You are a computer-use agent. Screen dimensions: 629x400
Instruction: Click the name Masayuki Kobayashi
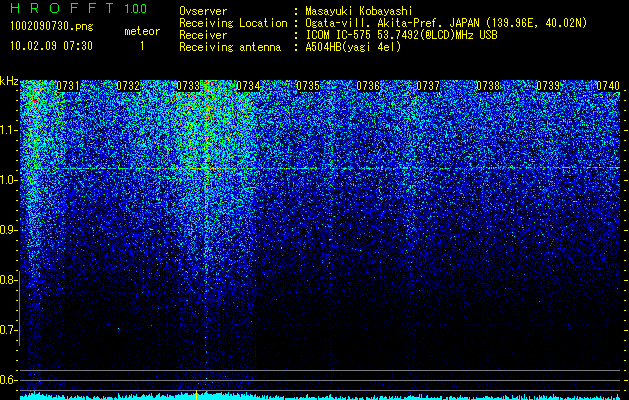click(359, 12)
